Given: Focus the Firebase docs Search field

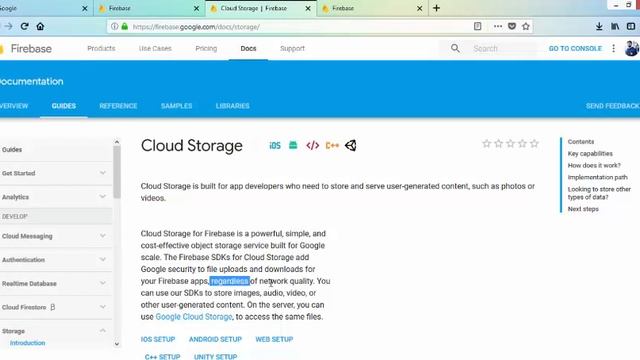Looking at the screenshot, I should (x=503, y=48).
